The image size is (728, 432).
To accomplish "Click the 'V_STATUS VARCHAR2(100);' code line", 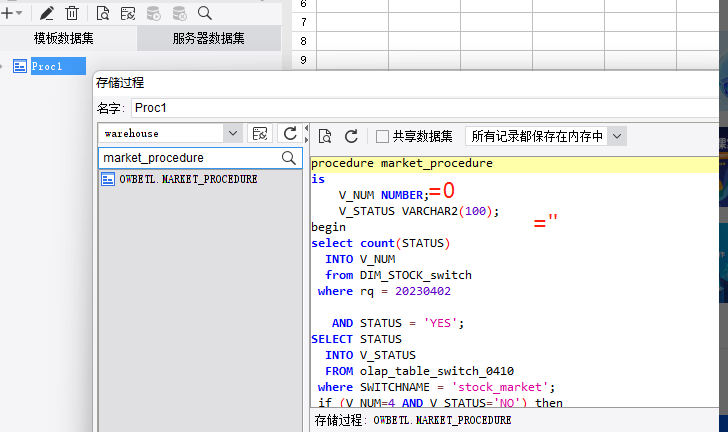I will pos(419,211).
